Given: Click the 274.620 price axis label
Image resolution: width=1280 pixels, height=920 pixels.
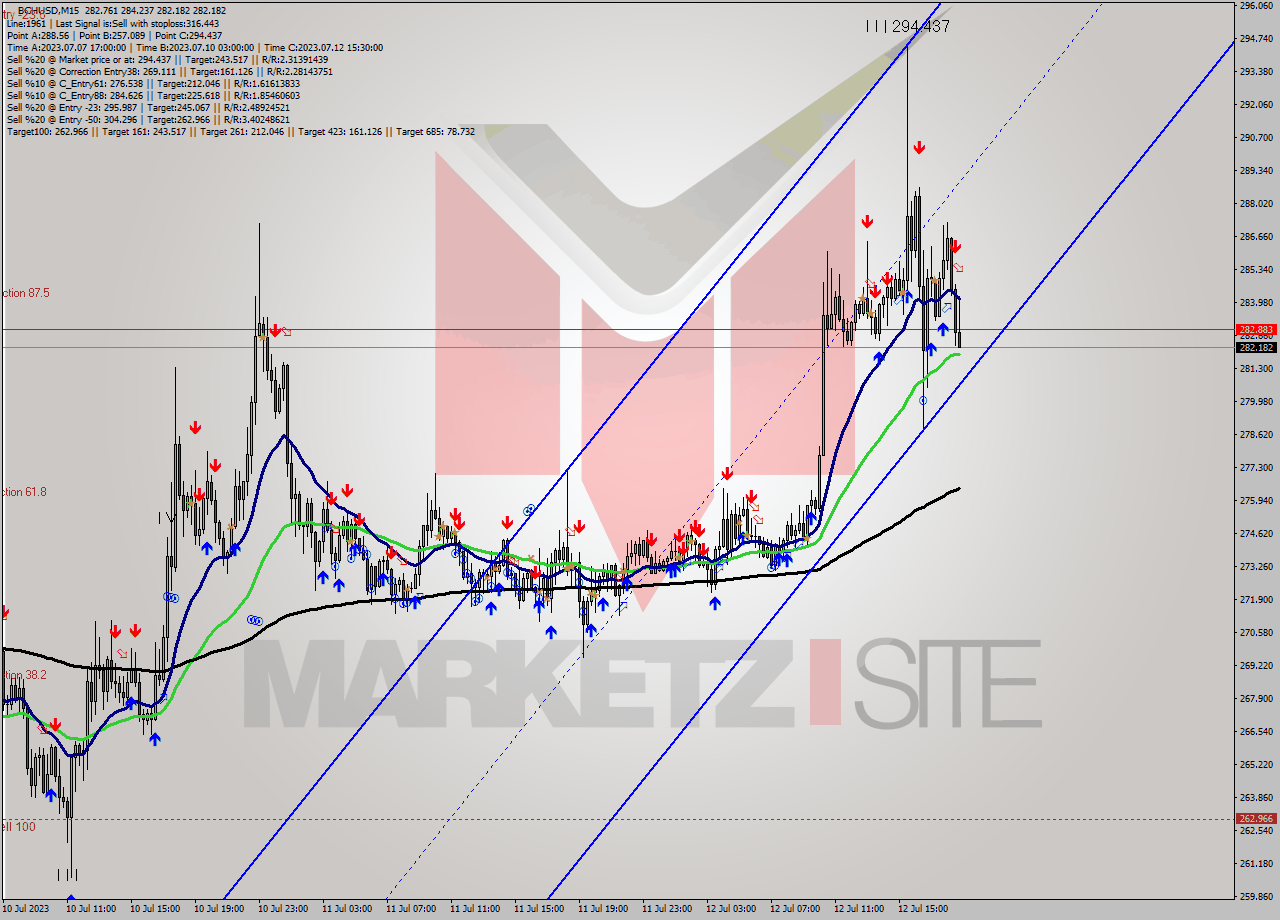Looking at the screenshot, I should 1255,533.
